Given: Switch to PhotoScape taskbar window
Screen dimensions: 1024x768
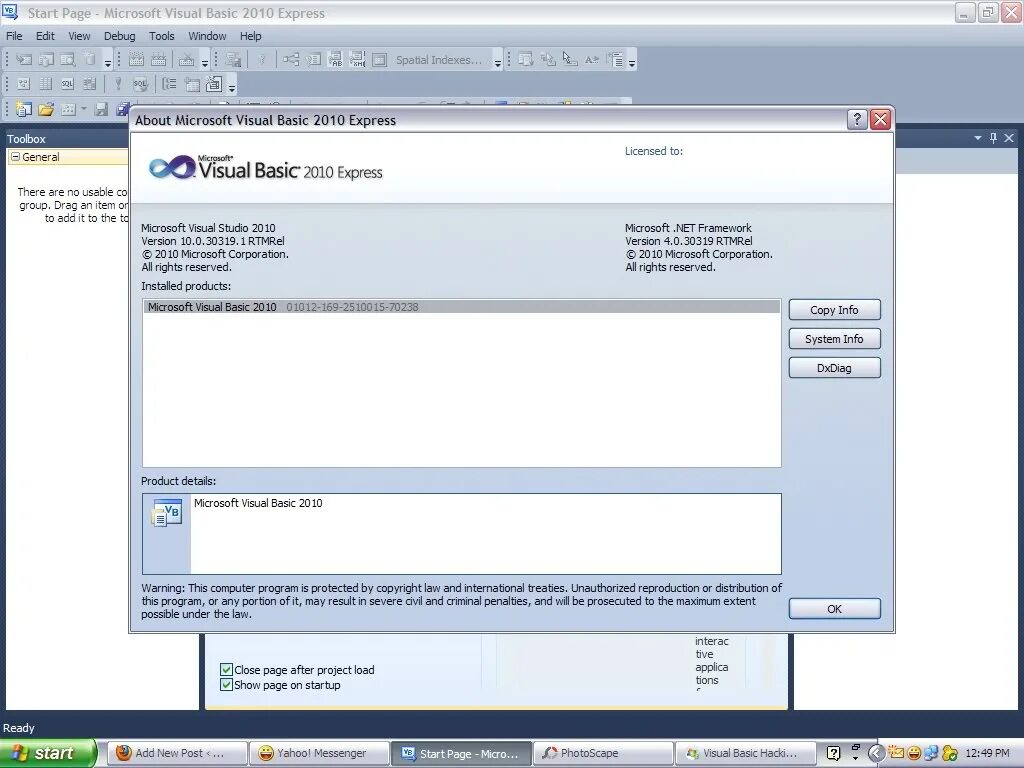Looking at the screenshot, I should pyautogui.click(x=602, y=753).
